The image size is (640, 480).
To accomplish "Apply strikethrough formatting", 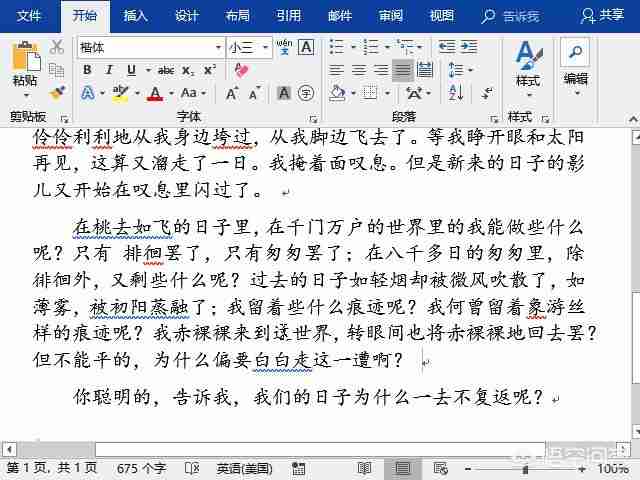I will click(166, 70).
